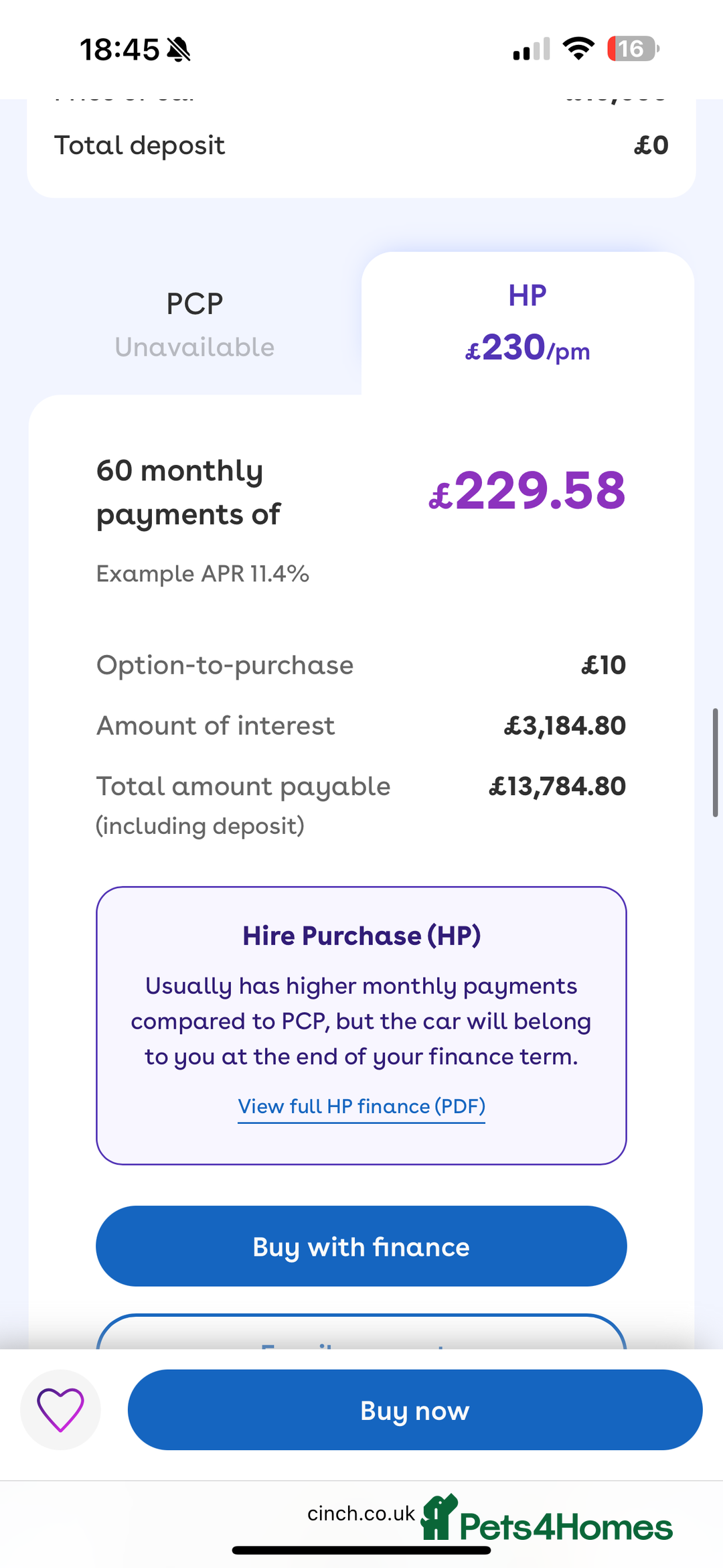Screen dimensions: 723x1568
Task: Open View full HP finance (PDF) link
Action: (x=361, y=1107)
